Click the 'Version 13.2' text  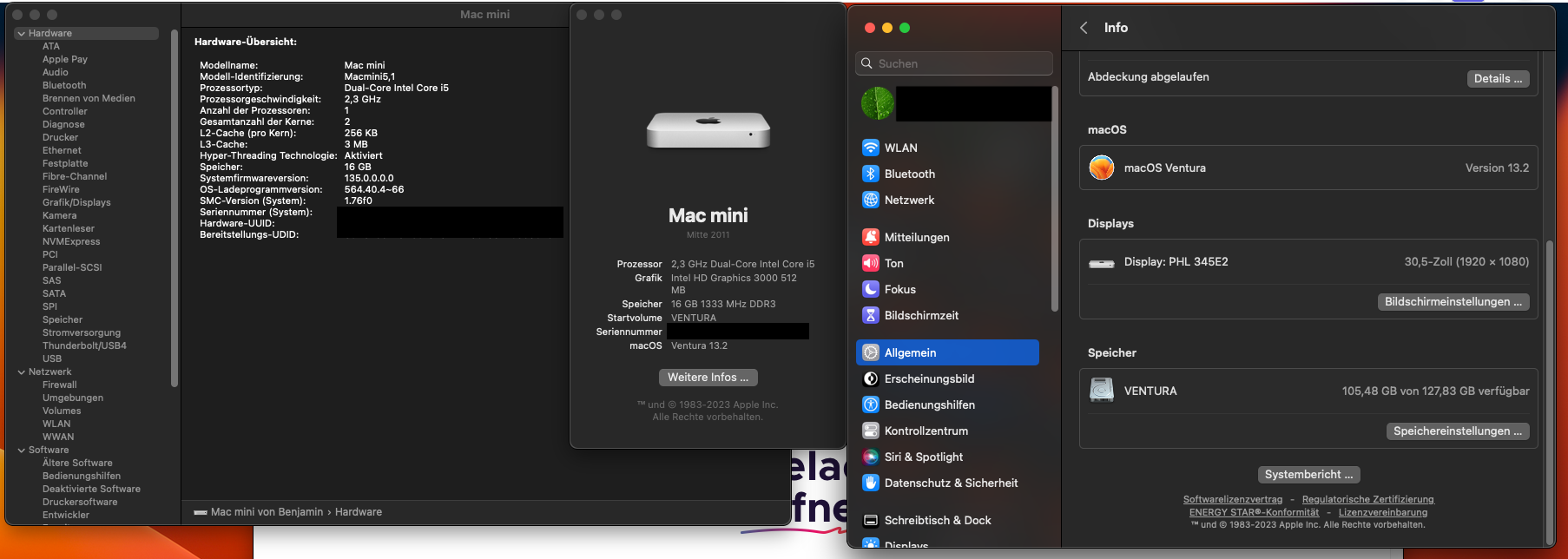(x=1497, y=168)
